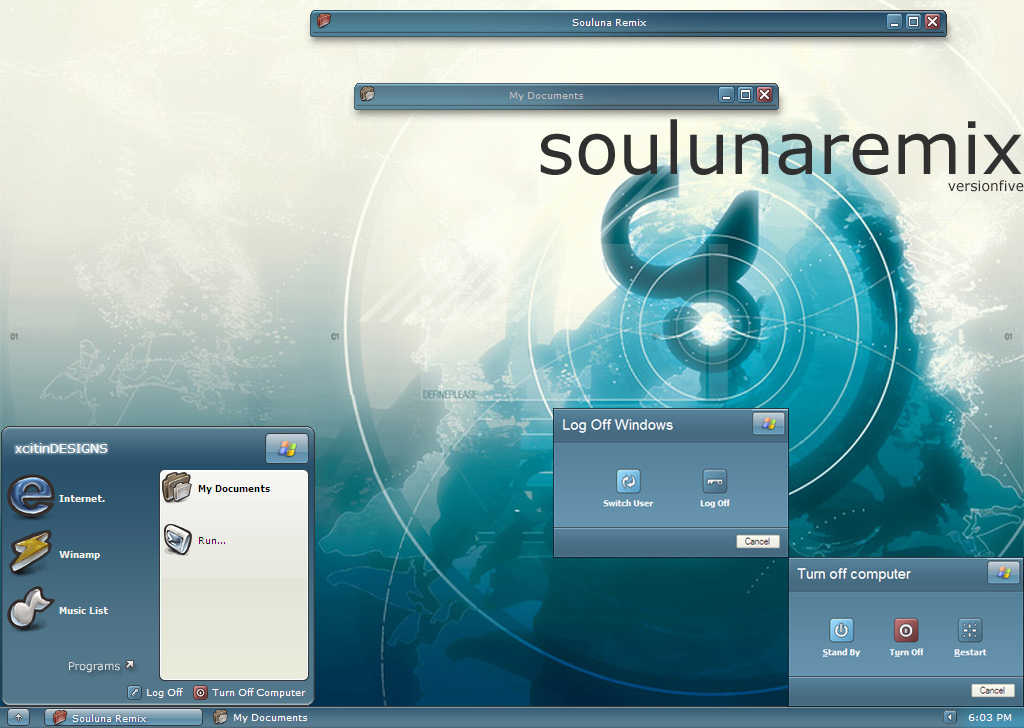Cancel the Log Off Windows dialog
Viewport: 1024px width, 728px height.
click(757, 541)
